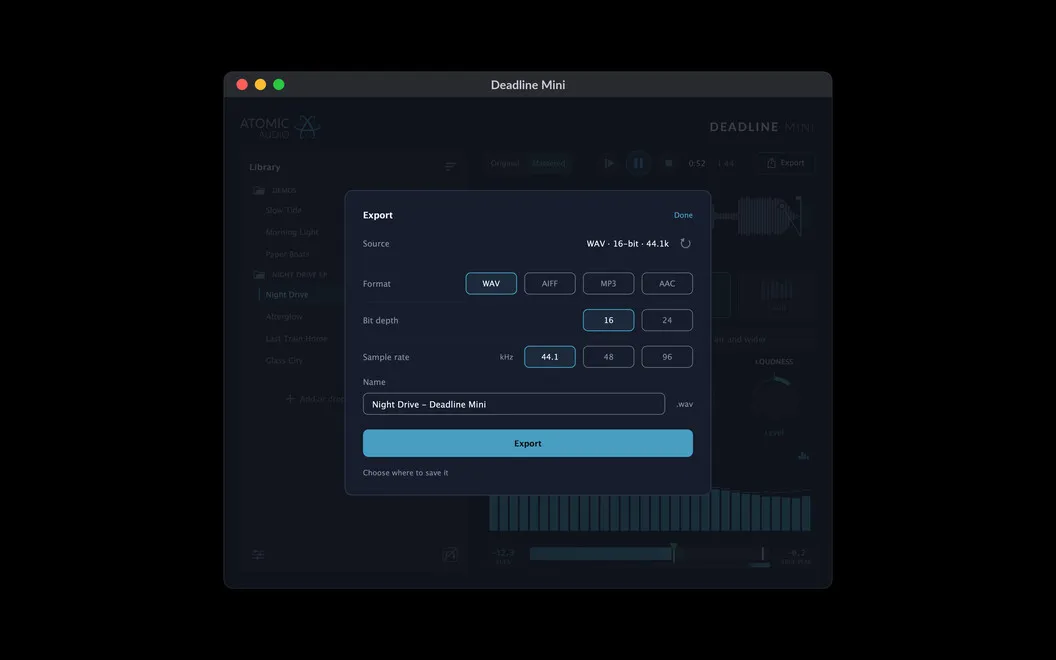Viewport: 1056px width, 660px height.
Task: Open the Night Drive EP folder
Action: [290, 275]
